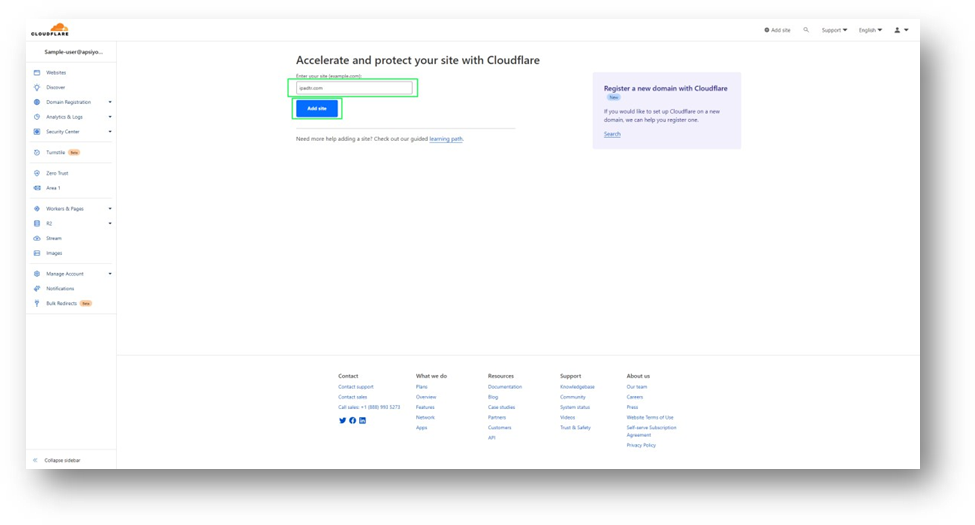Image resolution: width=975 pixels, height=525 pixels.
Task: Click the Cloudflare logo in the header
Action: (x=50, y=29)
